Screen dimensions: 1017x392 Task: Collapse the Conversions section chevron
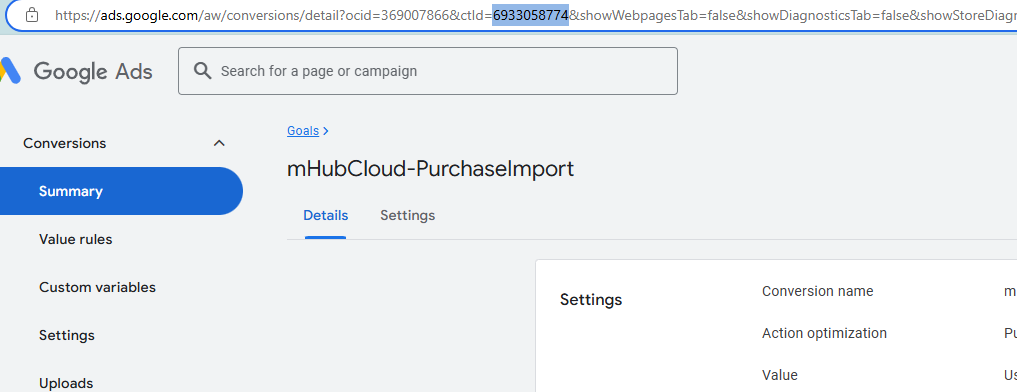[219, 143]
